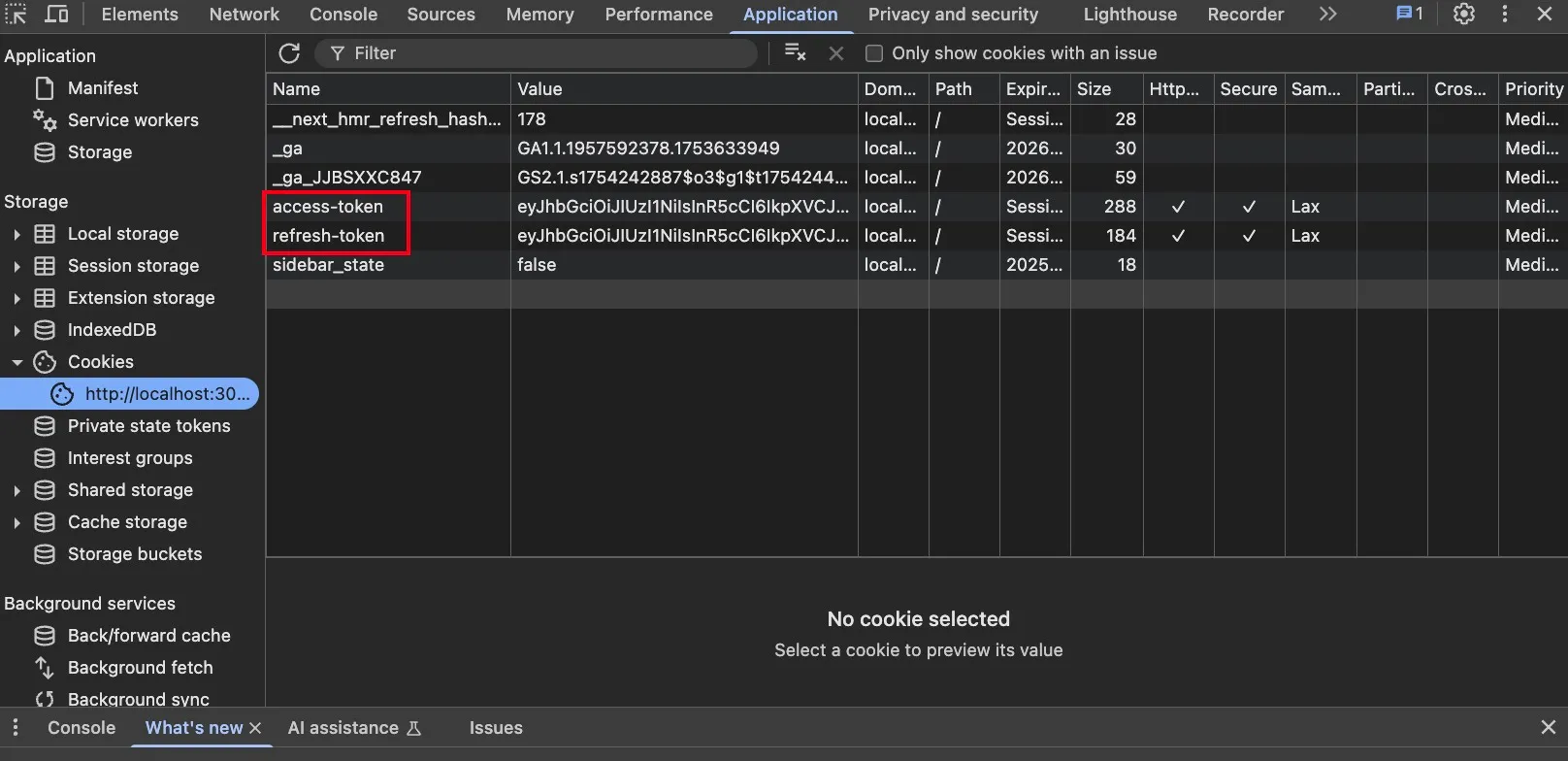Click the cookie Filter input field
The image size is (1568, 761).
point(543,53)
